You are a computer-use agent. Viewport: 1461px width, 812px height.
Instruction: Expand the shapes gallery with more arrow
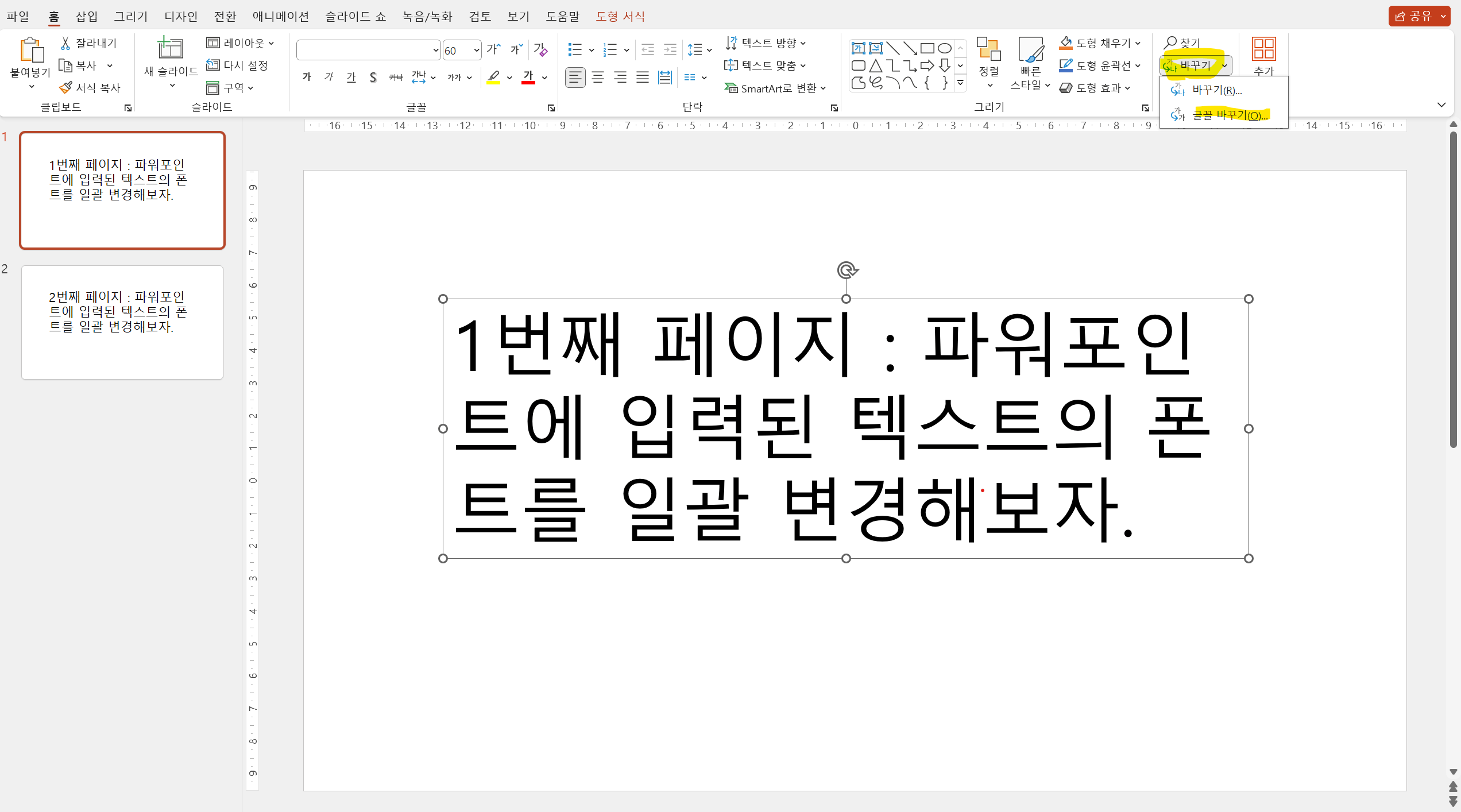click(961, 82)
